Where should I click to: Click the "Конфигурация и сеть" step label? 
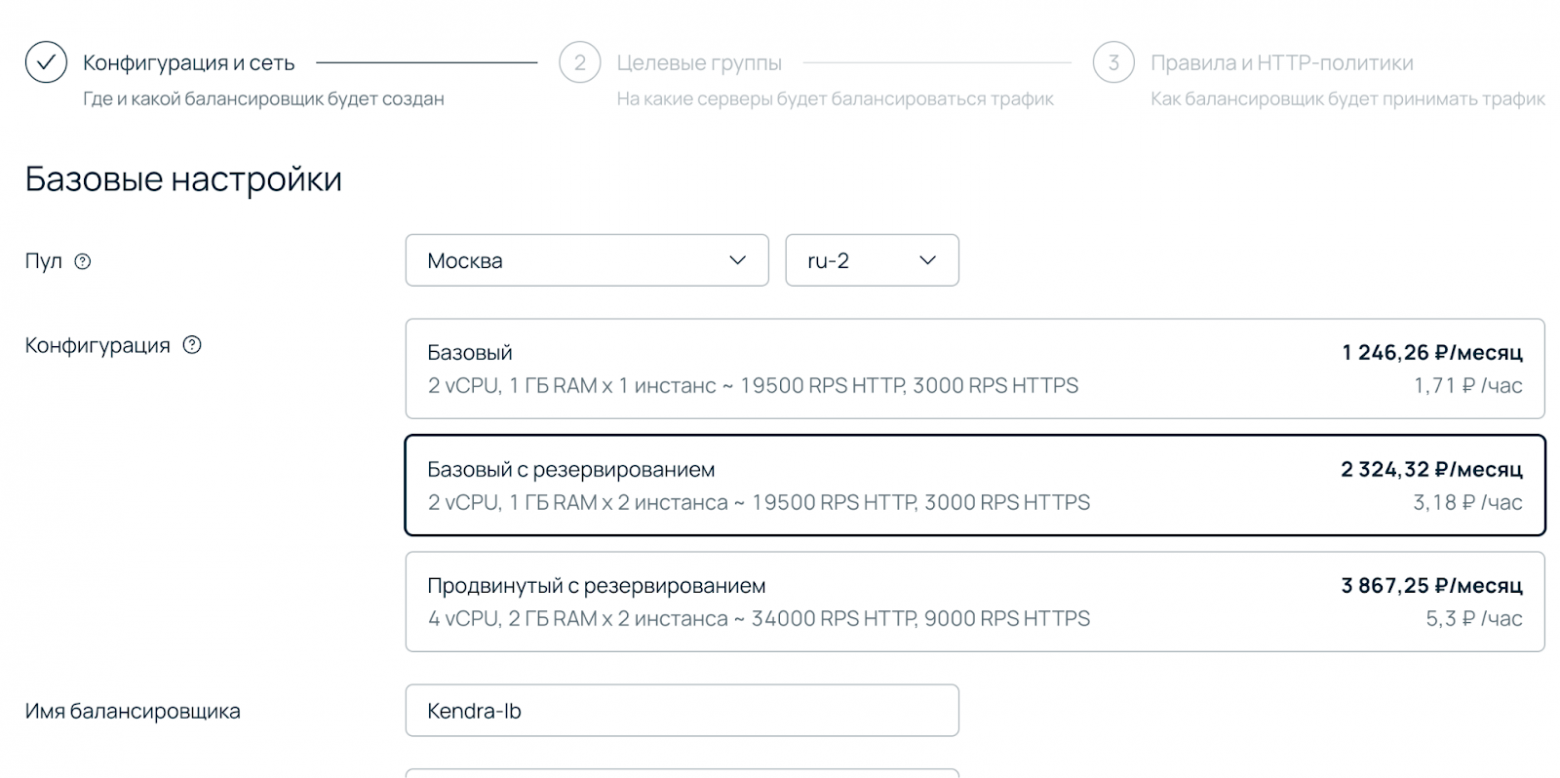[188, 62]
